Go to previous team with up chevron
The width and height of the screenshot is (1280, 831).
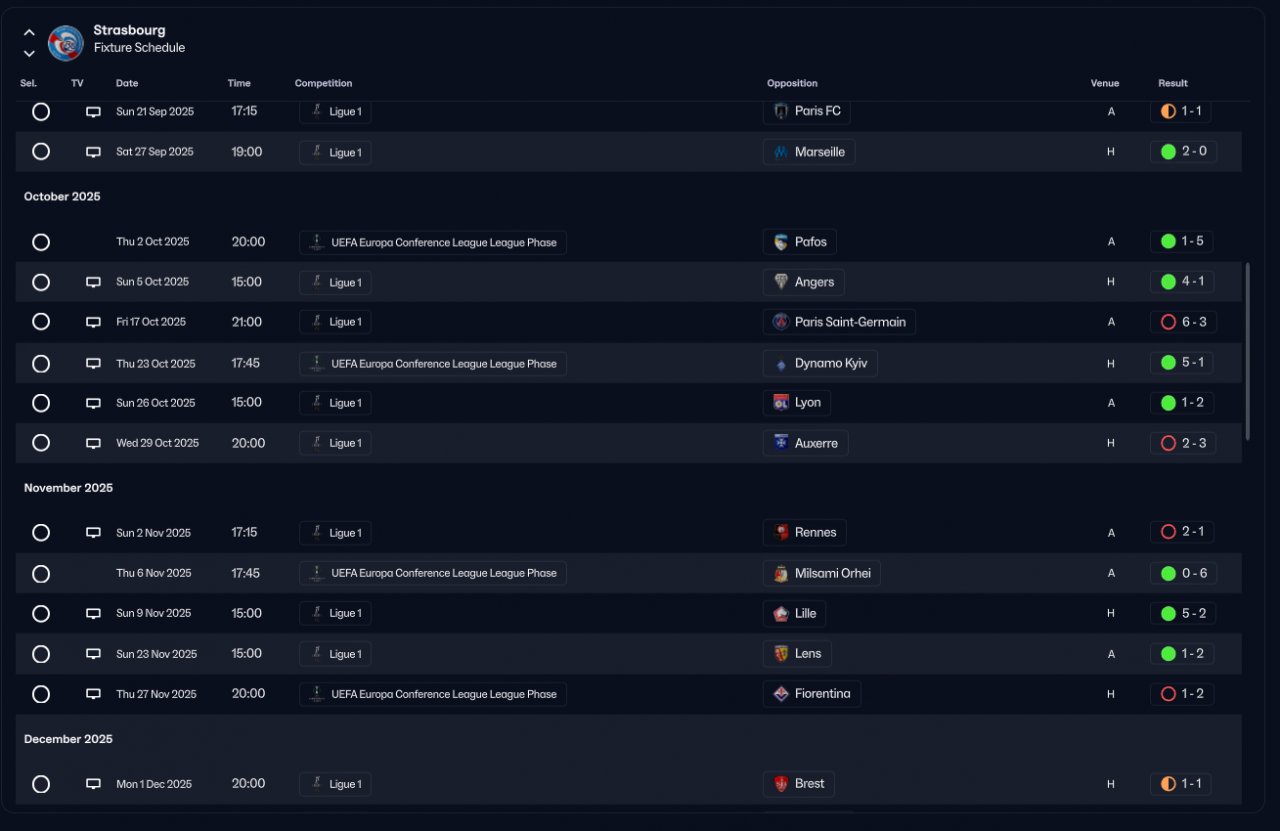click(x=29, y=33)
